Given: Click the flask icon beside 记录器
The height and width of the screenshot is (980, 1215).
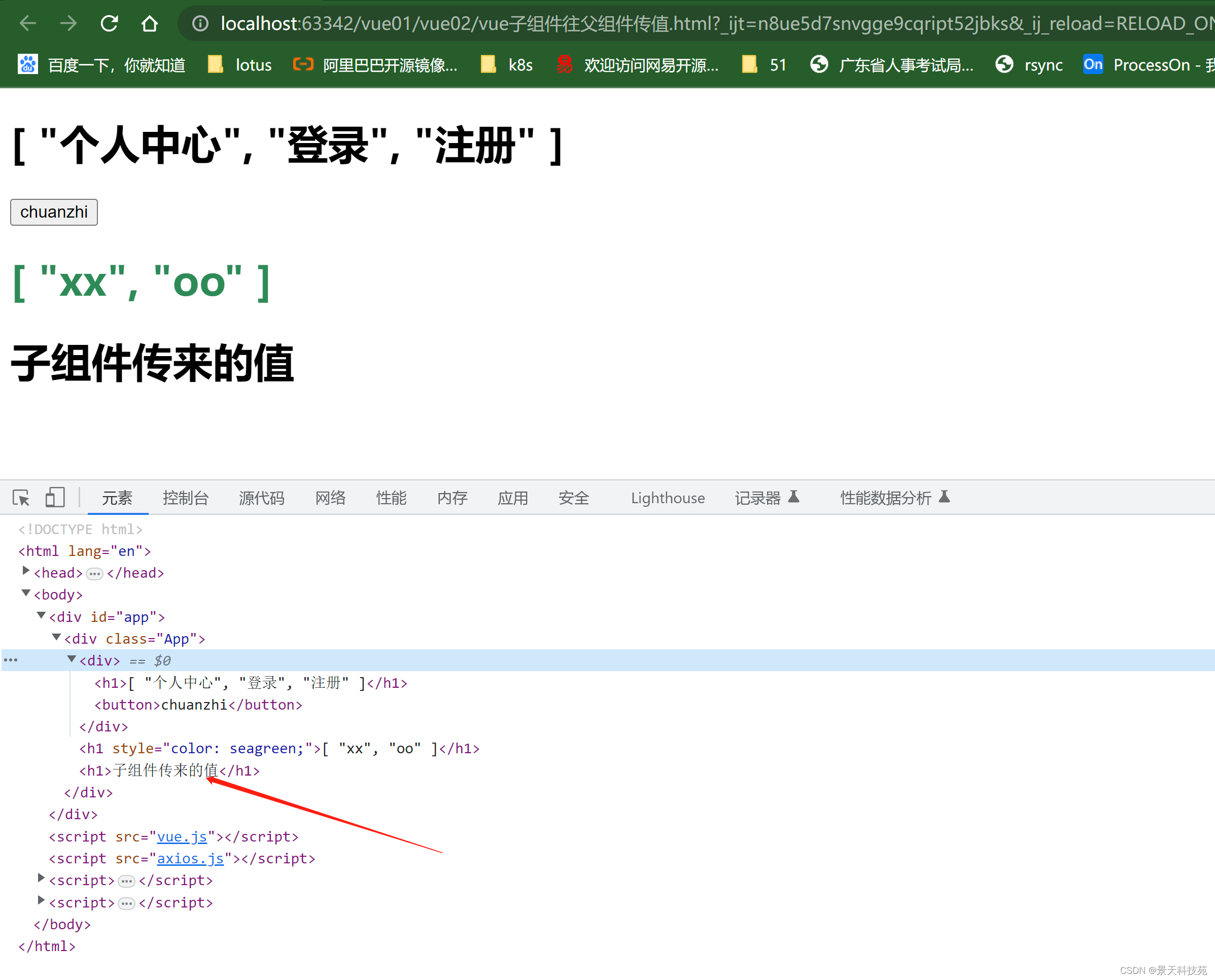Looking at the screenshot, I should pyautogui.click(x=794, y=497).
